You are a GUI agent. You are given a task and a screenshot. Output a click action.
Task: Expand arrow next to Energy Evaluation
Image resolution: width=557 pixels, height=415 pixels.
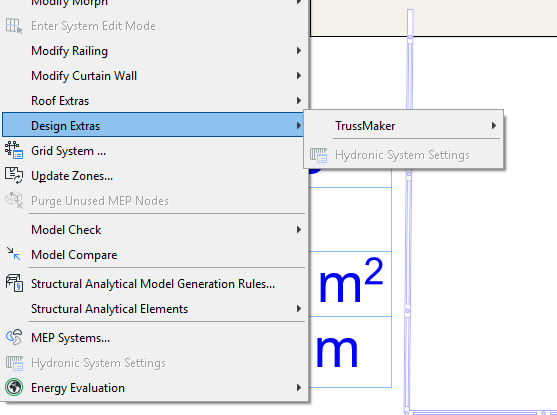(x=299, y=388)
